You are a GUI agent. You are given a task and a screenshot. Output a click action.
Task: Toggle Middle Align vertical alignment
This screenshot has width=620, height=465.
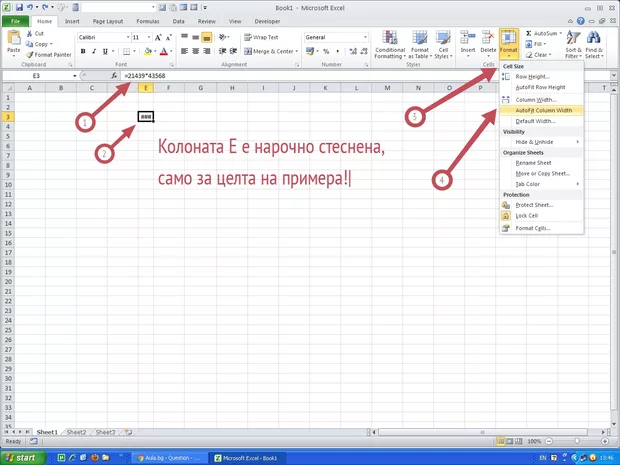195,37
